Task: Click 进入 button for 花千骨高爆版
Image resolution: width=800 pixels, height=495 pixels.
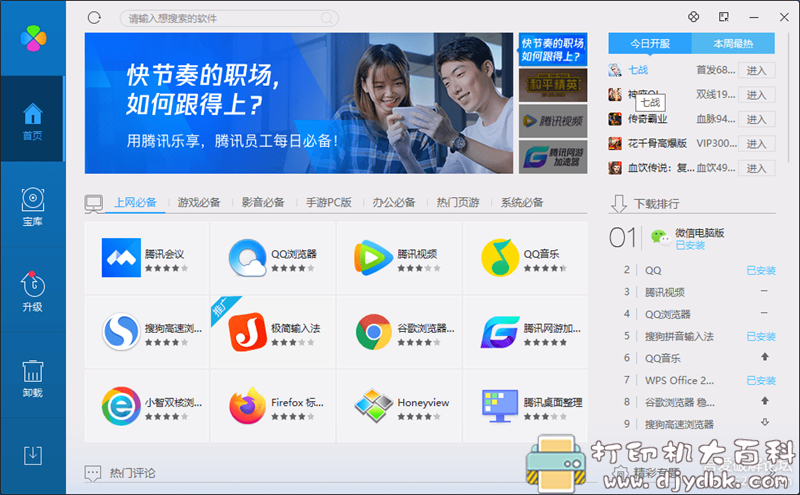Action: point(756,144)
